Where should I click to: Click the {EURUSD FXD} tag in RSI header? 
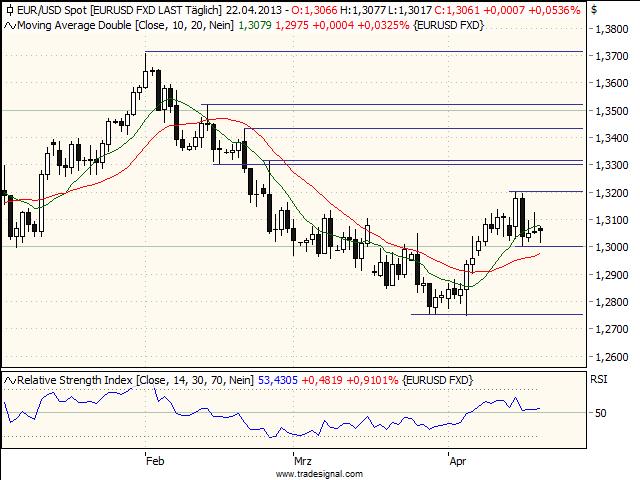click(438, 380)
